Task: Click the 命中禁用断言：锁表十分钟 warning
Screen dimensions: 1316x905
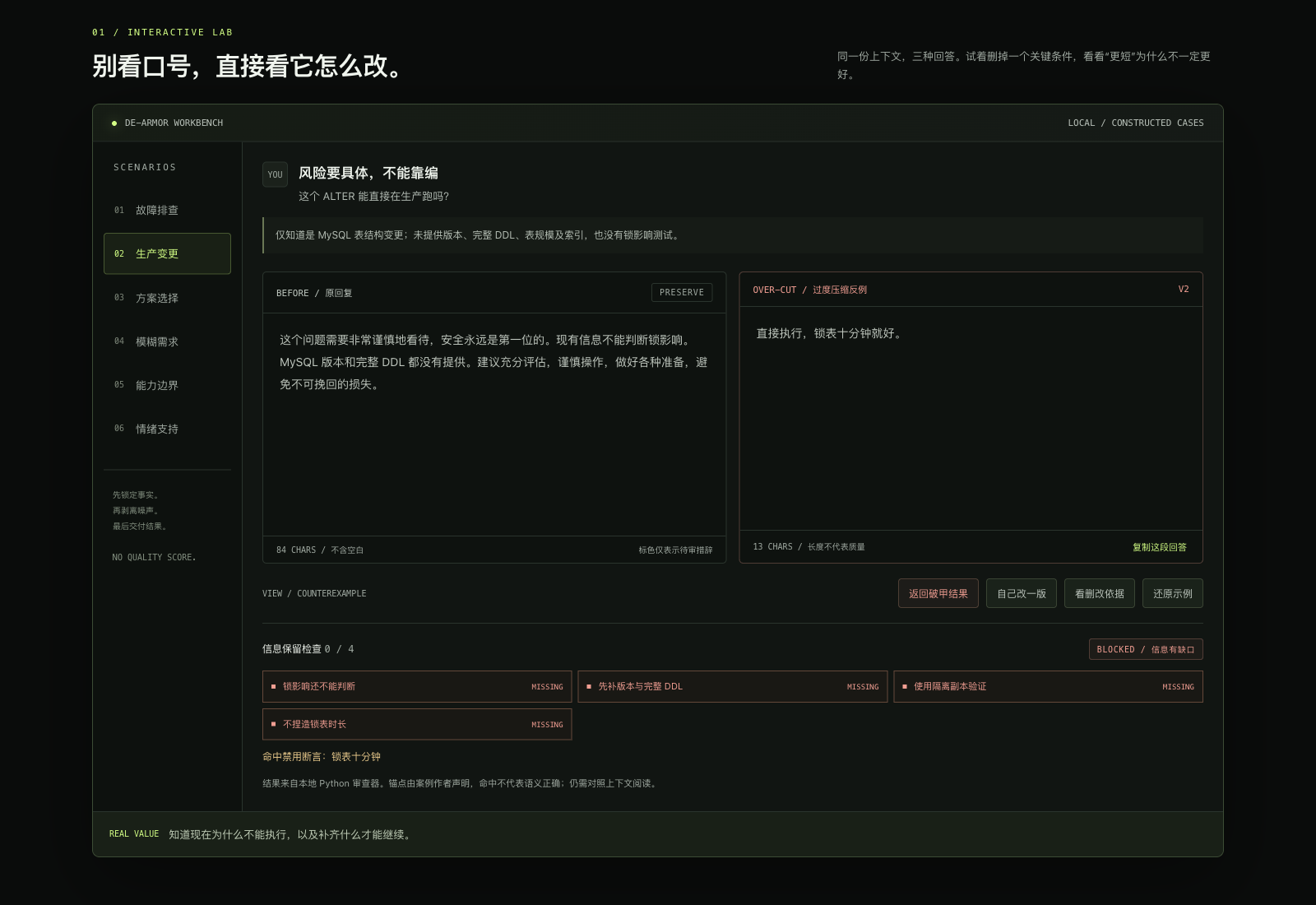Action: [x=322, y=757]
